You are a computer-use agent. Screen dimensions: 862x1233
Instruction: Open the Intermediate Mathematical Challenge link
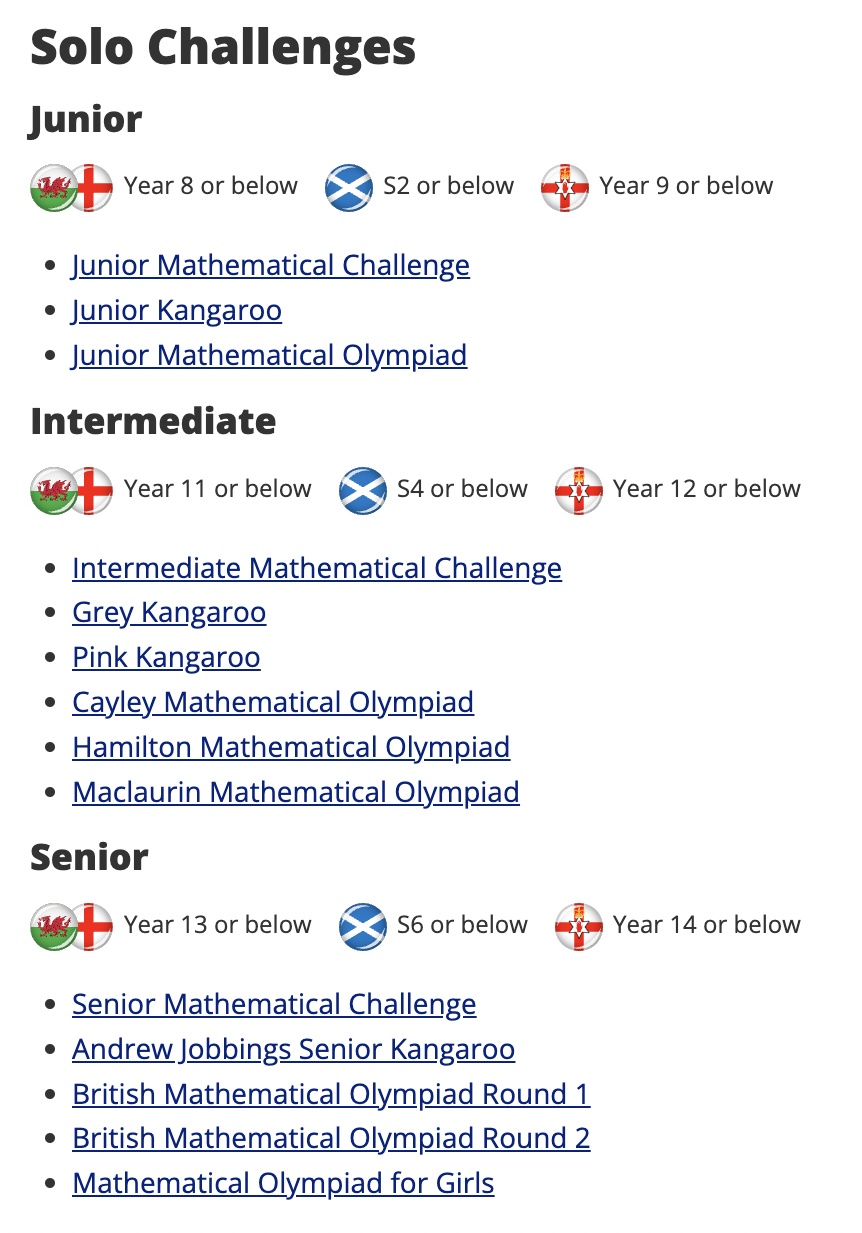[316, 569]
